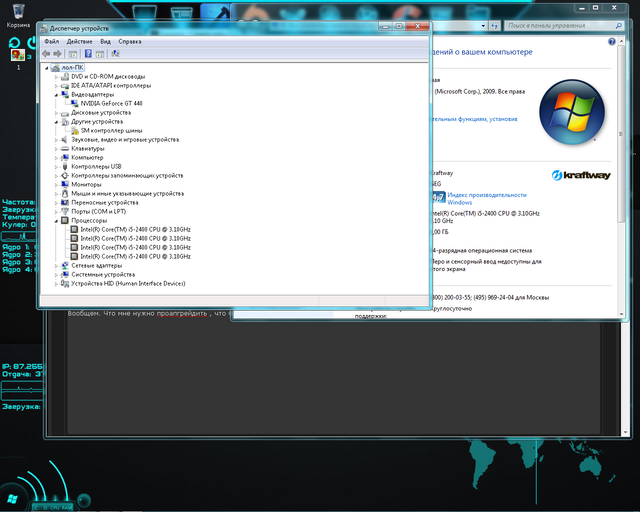Collapse the Процессоры category
640x512 pixels.
coord(56,221)
